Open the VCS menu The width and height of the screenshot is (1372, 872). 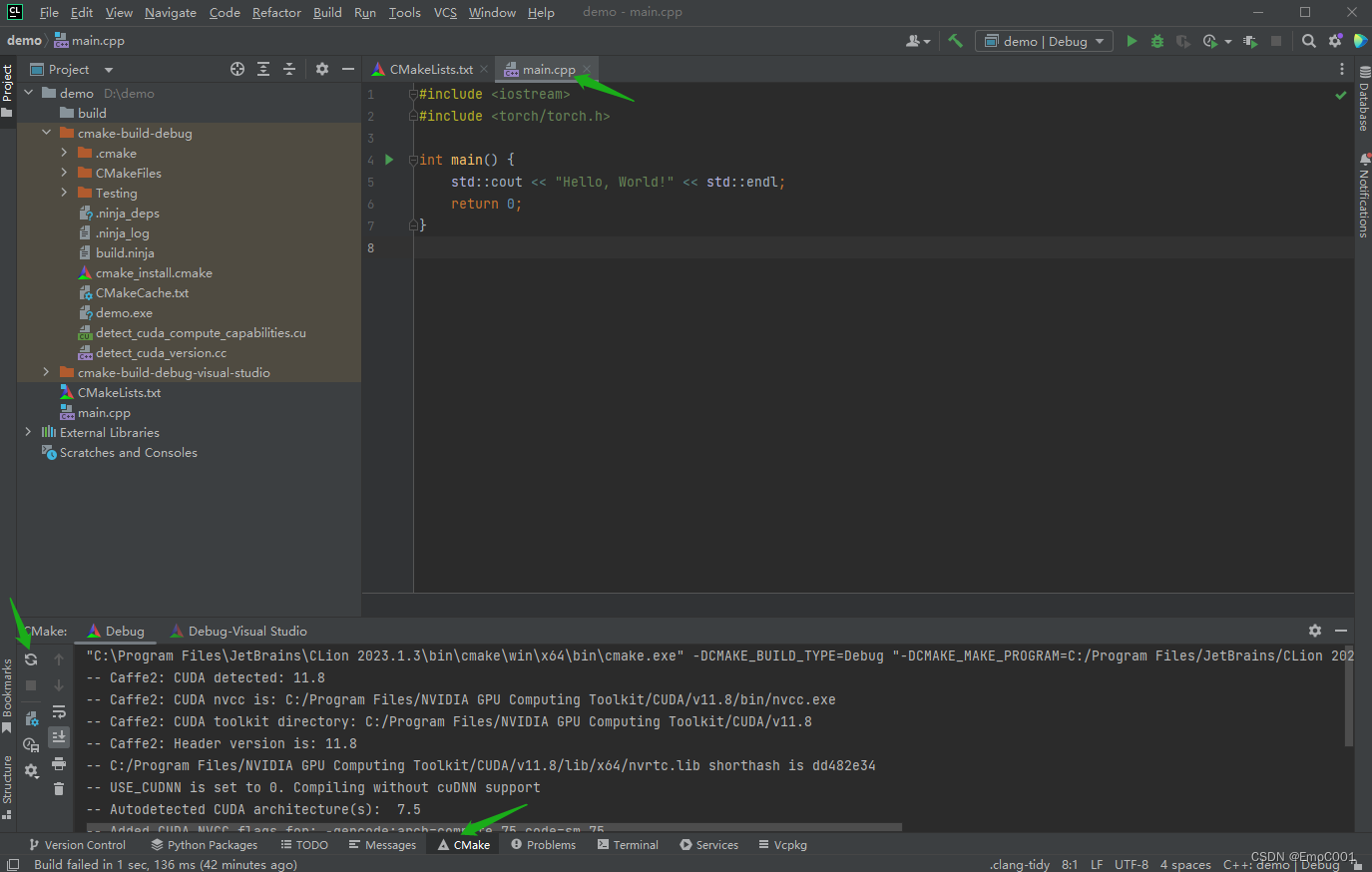445,13
